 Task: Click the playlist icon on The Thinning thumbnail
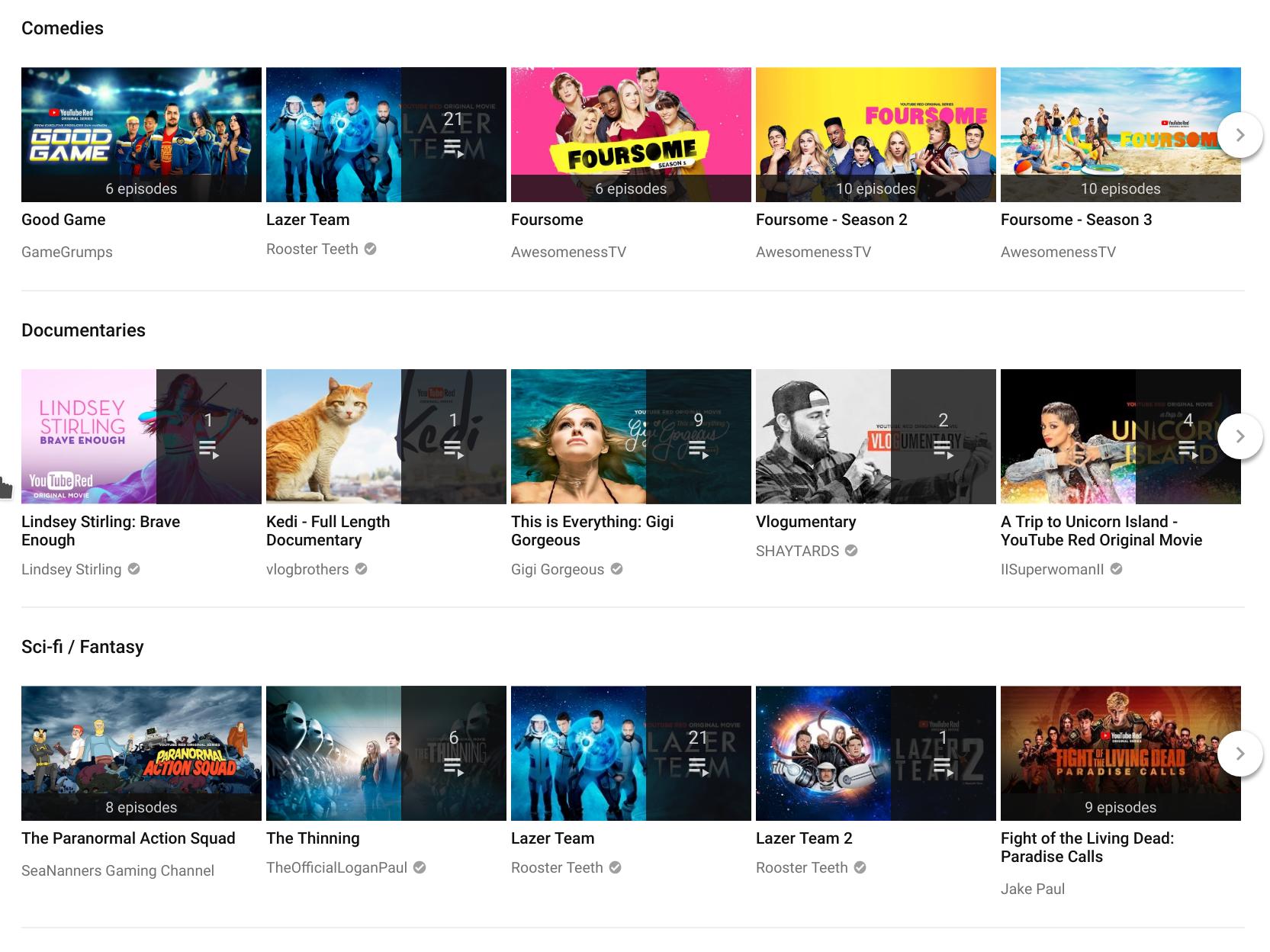[453, 767]
